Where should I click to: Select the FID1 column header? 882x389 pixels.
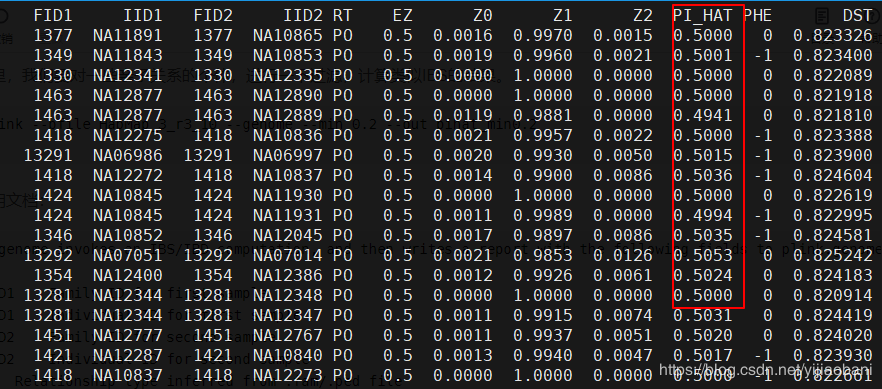tap(53, 16)
